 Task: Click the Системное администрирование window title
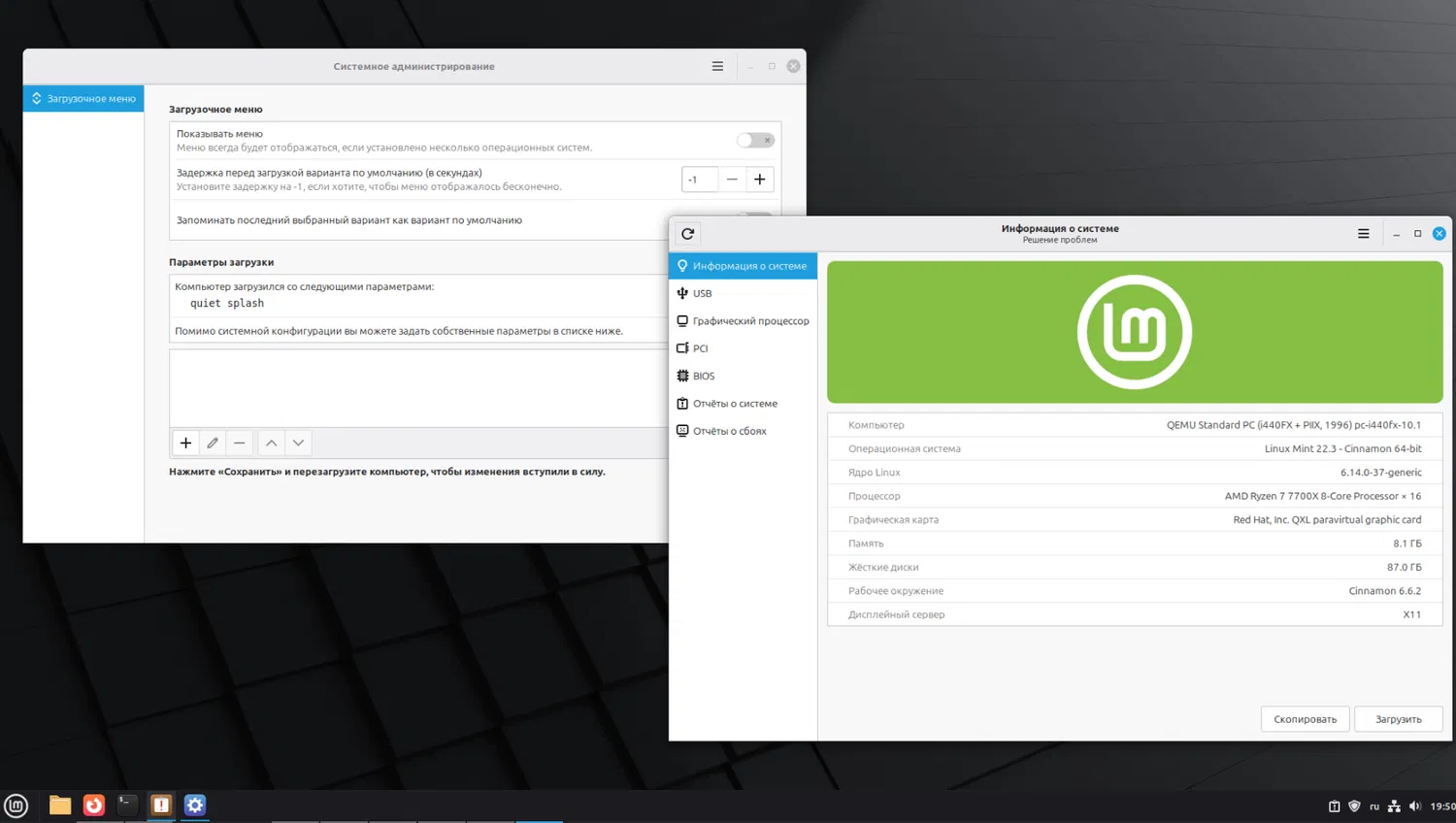(414, 66)
